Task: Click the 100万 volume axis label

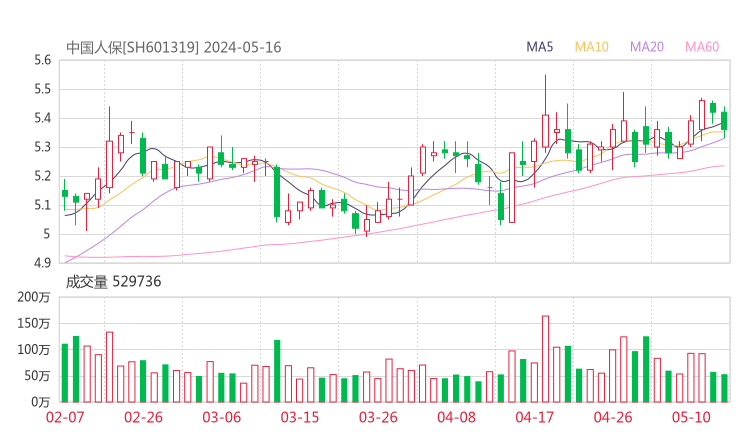Action: 34,350
